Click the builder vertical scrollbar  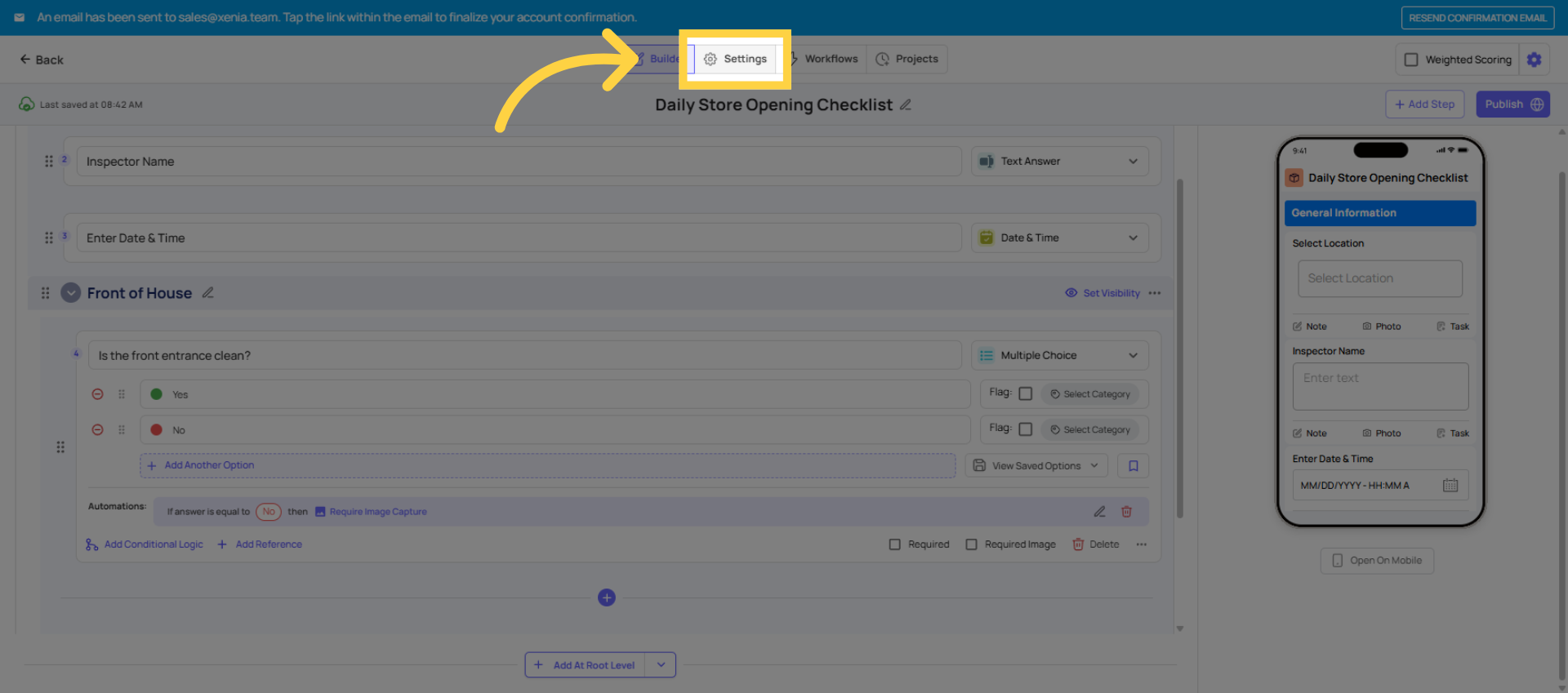point(1180,349)
